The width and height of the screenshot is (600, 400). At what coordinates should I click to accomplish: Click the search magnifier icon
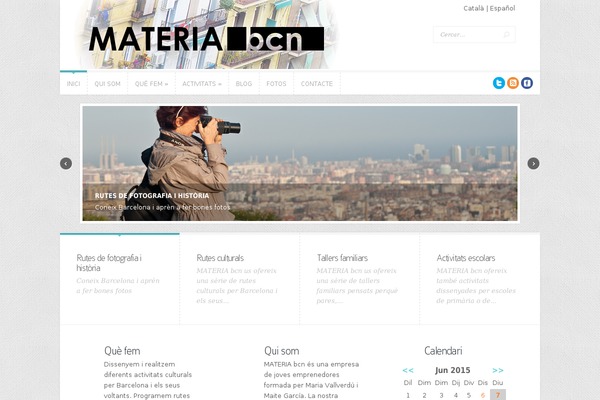click(x=506, y=35)
